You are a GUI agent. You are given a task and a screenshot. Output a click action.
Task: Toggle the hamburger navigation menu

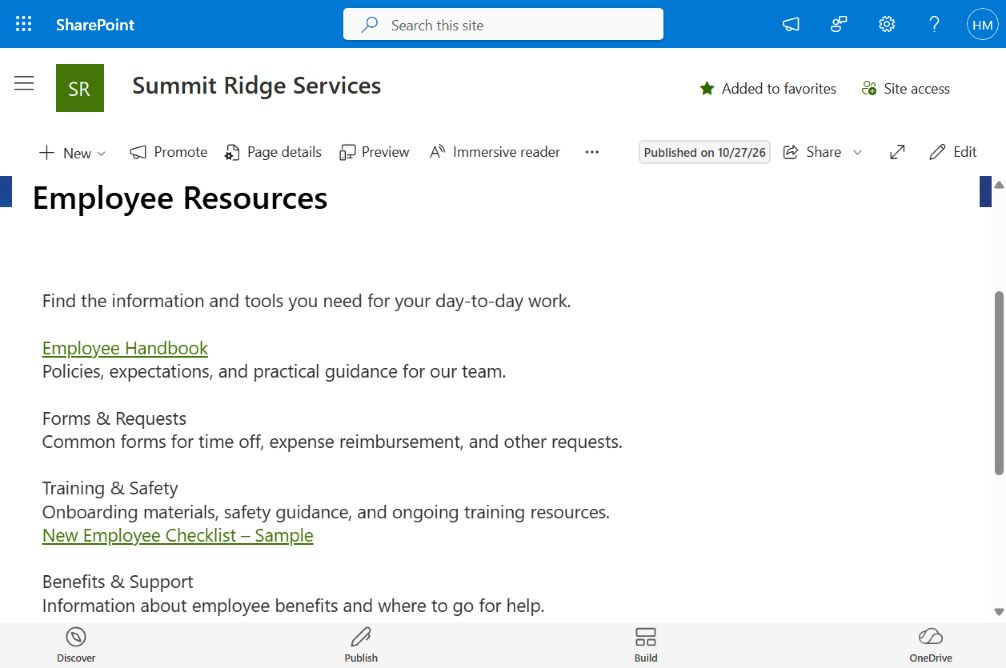(x=24, y=83)
